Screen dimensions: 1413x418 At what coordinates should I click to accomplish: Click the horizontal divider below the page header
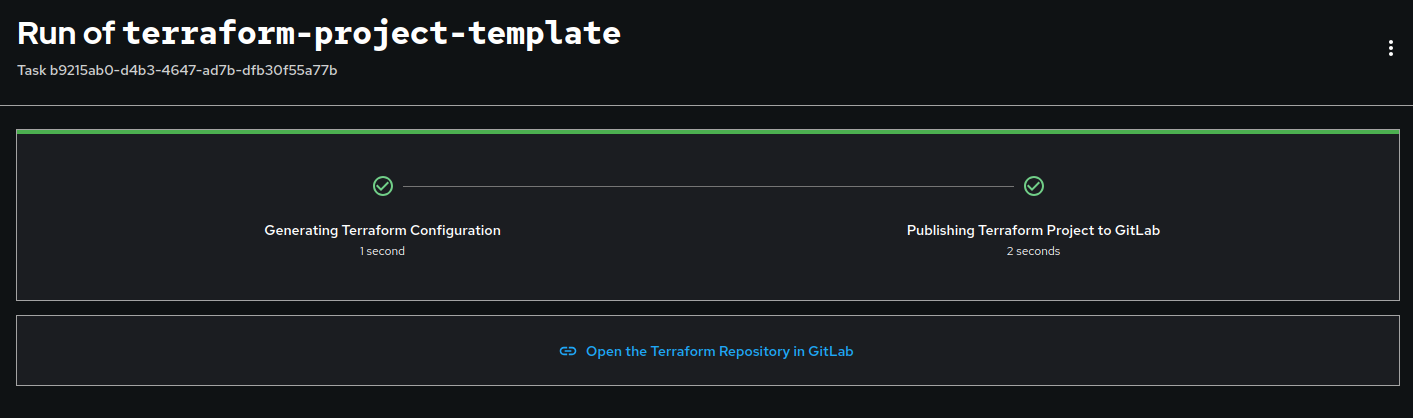(706, 105)
